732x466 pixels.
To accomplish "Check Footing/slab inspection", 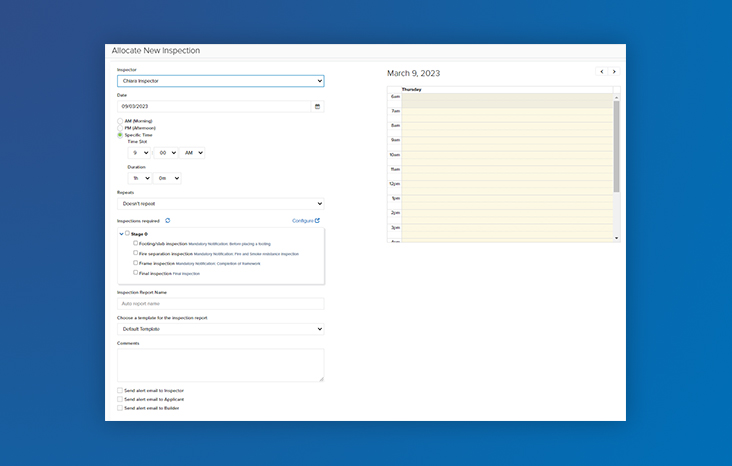I will (135, 243).
